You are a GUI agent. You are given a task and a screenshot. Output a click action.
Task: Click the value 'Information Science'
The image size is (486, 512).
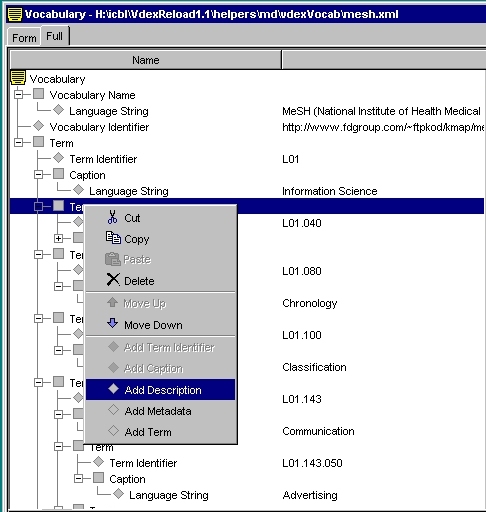coord(330,191)
